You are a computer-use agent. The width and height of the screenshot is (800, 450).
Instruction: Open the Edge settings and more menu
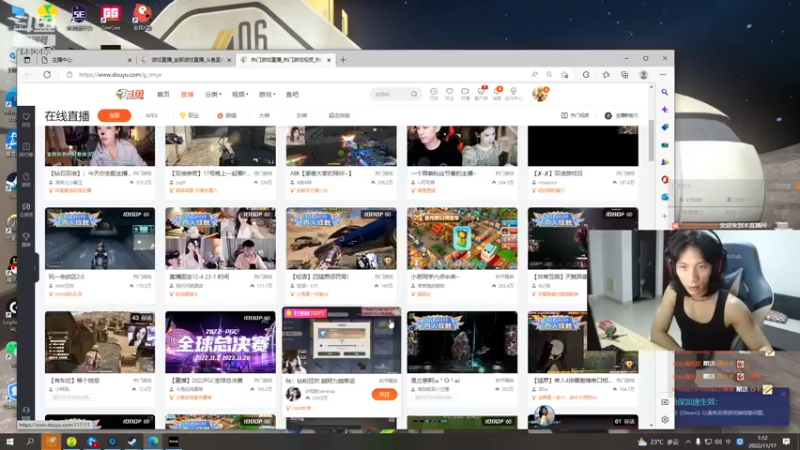663,74
